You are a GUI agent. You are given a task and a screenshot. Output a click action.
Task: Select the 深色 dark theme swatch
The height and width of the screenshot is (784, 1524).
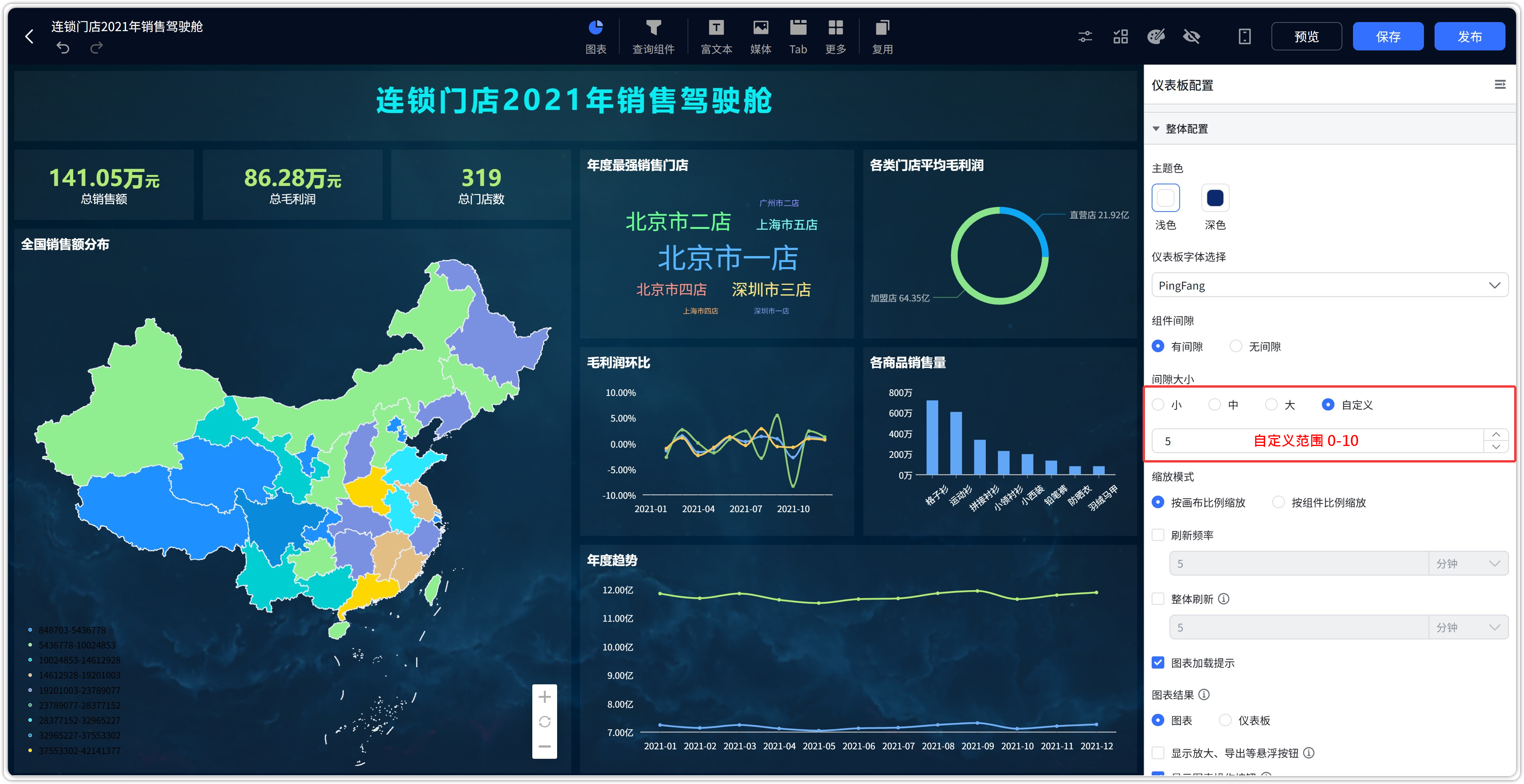pyautogui.click(x=1215, y=198)
